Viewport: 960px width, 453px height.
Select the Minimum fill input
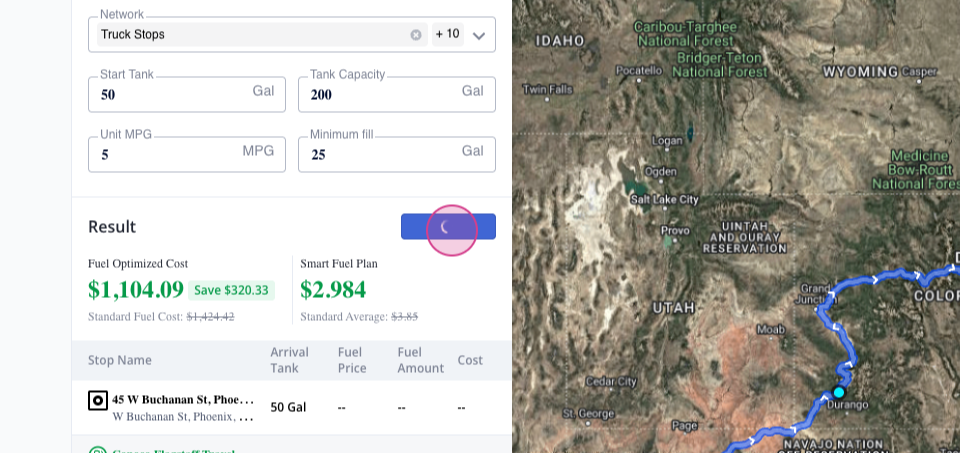(x=380, y=154)
